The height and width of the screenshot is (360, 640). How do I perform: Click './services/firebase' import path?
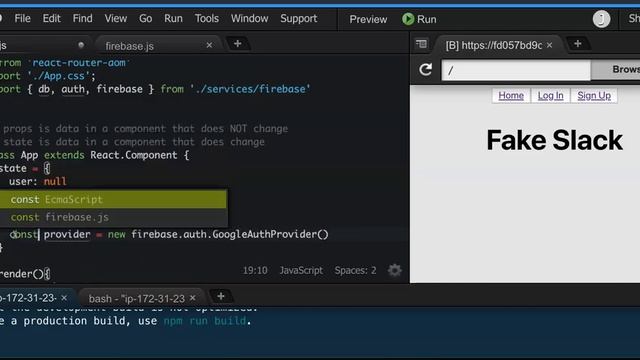click(250, 89)
